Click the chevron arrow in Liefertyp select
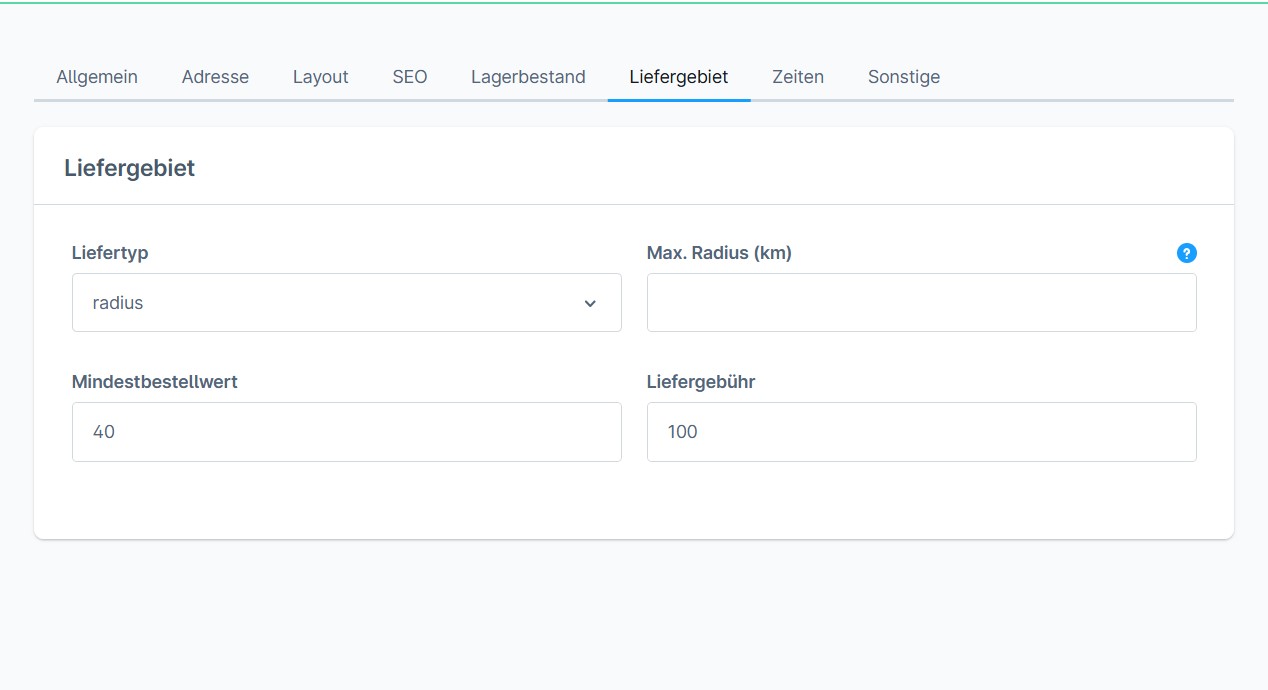 590,304
